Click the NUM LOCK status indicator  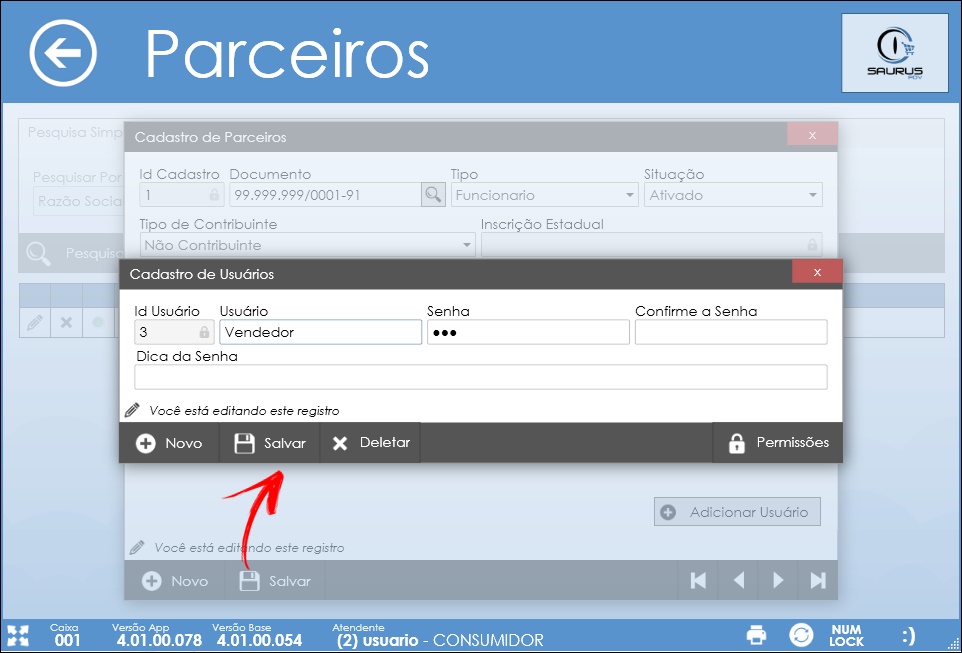pyautogui.click(x=846, y=635)
